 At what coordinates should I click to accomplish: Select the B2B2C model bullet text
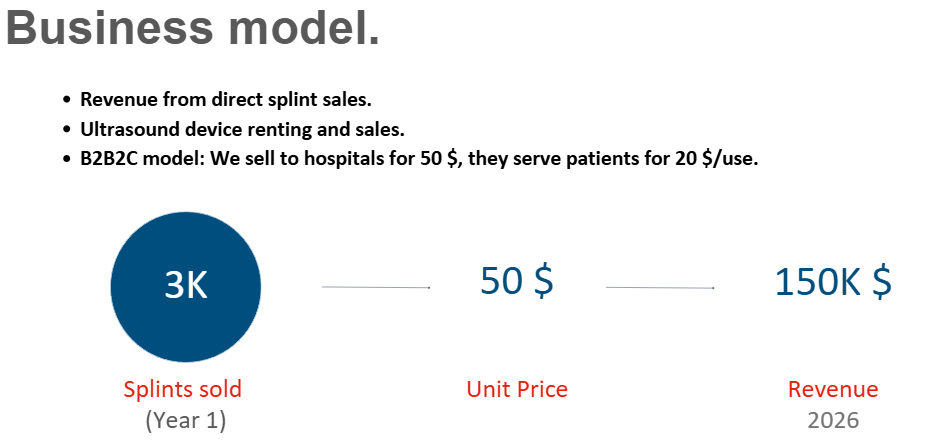(x=419, y=159)
